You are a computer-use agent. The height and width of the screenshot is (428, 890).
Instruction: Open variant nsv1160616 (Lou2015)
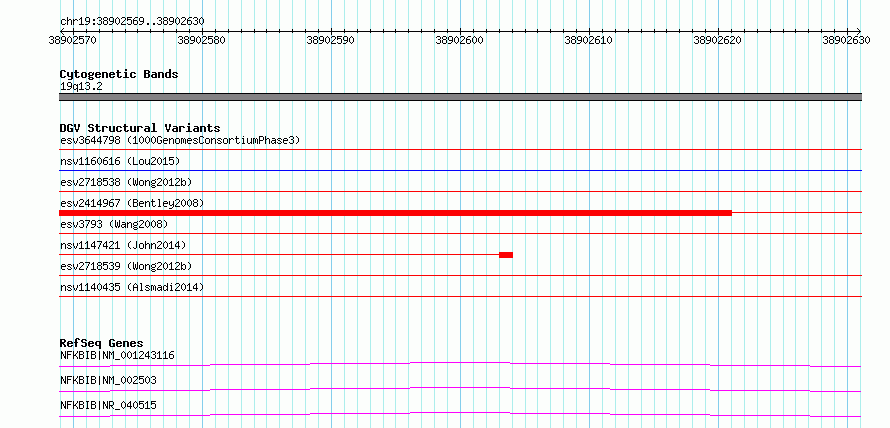(x=120, y=162)
